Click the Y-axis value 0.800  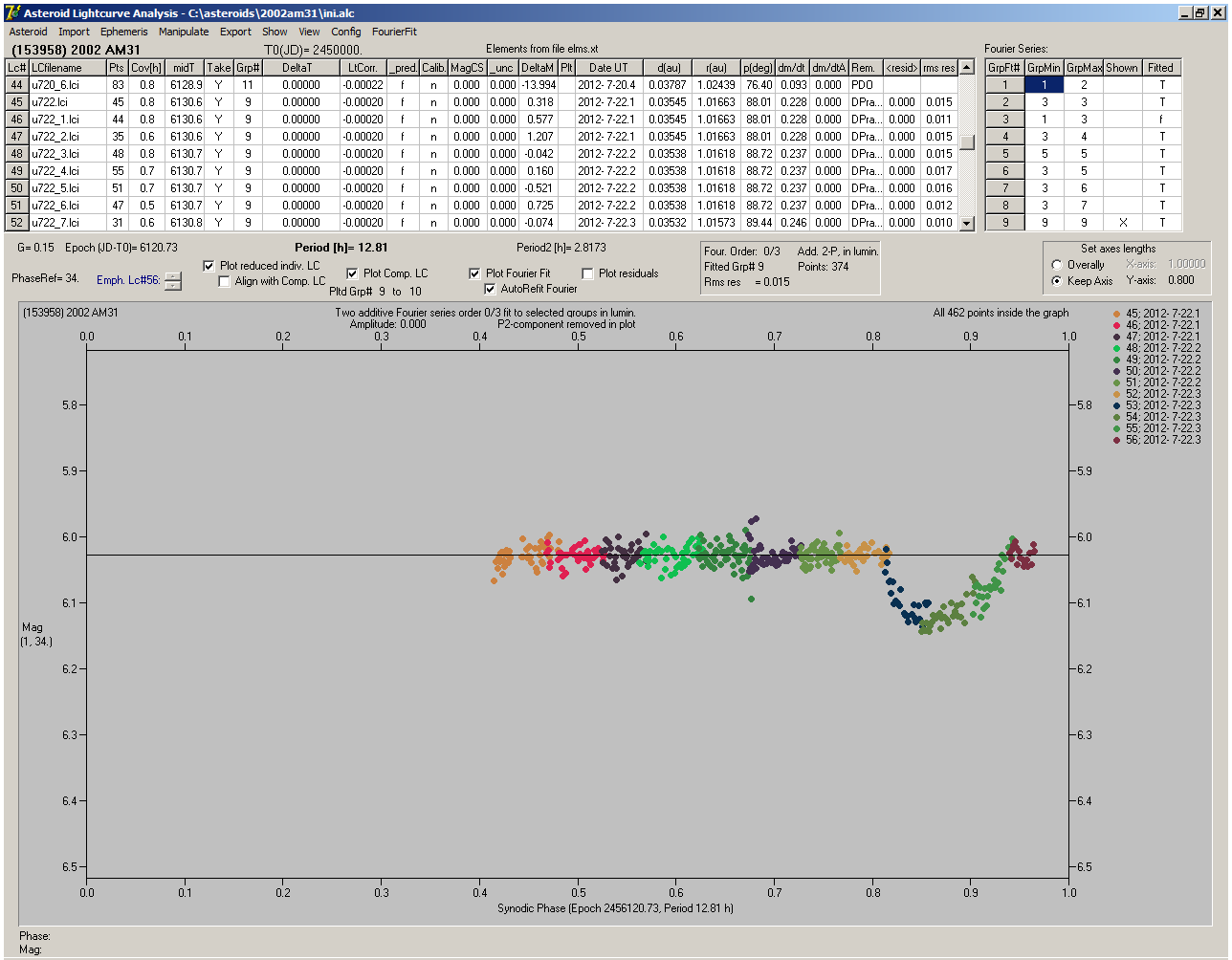coord(1180,280)
